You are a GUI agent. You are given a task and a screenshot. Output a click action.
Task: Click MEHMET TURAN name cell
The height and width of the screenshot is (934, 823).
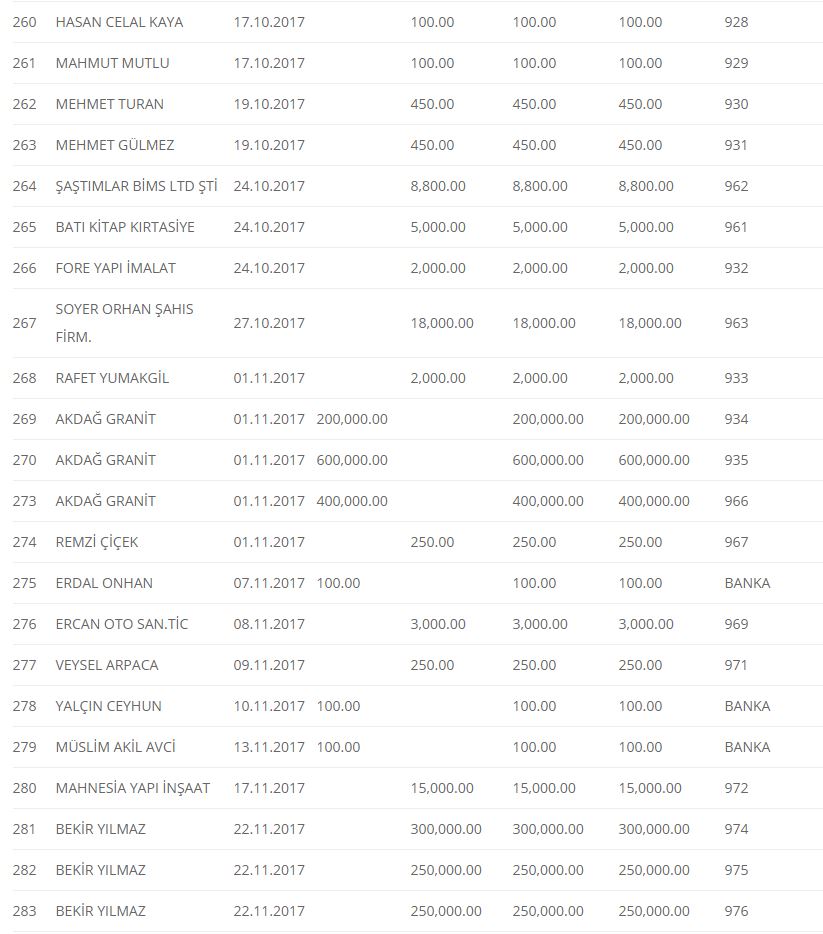tap(109, 104)
